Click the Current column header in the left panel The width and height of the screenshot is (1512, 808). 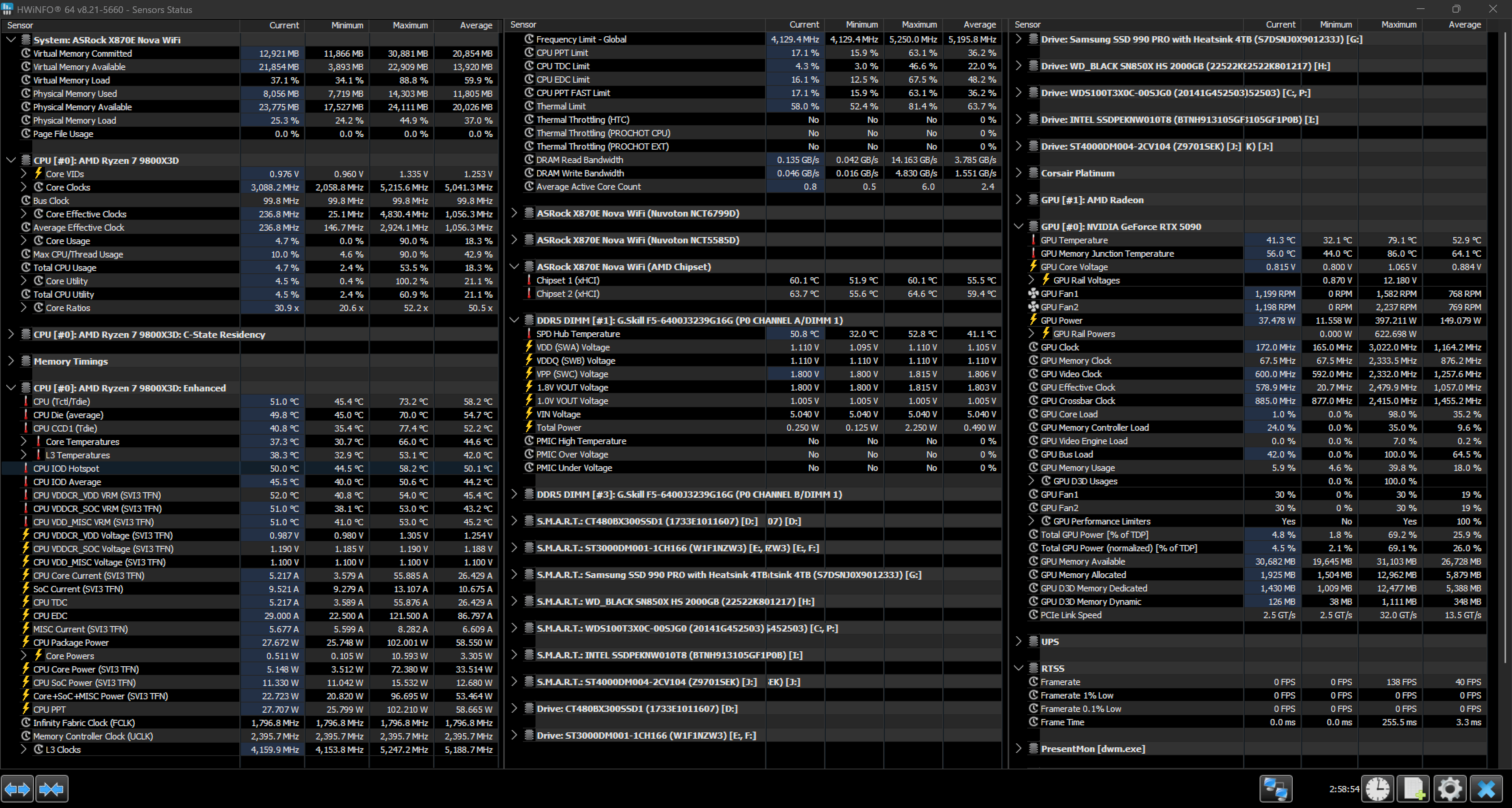click(x=272, y=25)
